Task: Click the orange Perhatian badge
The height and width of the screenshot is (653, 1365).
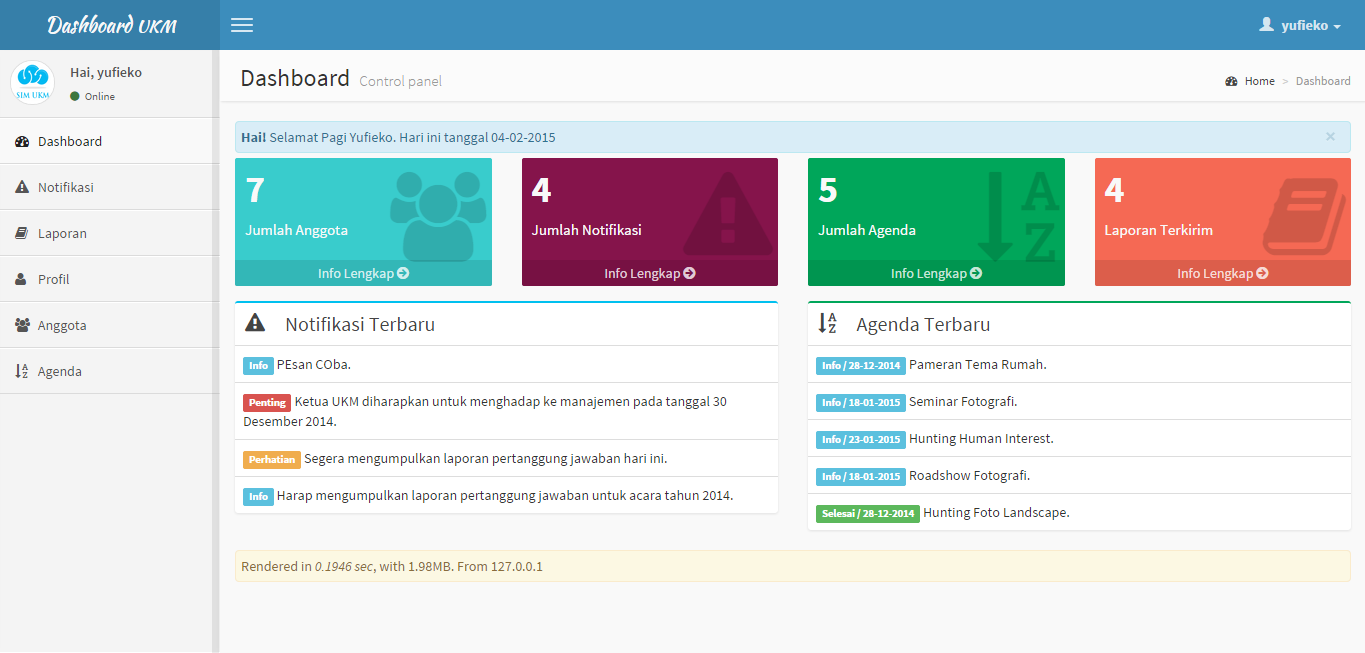Action: (272, 460)
